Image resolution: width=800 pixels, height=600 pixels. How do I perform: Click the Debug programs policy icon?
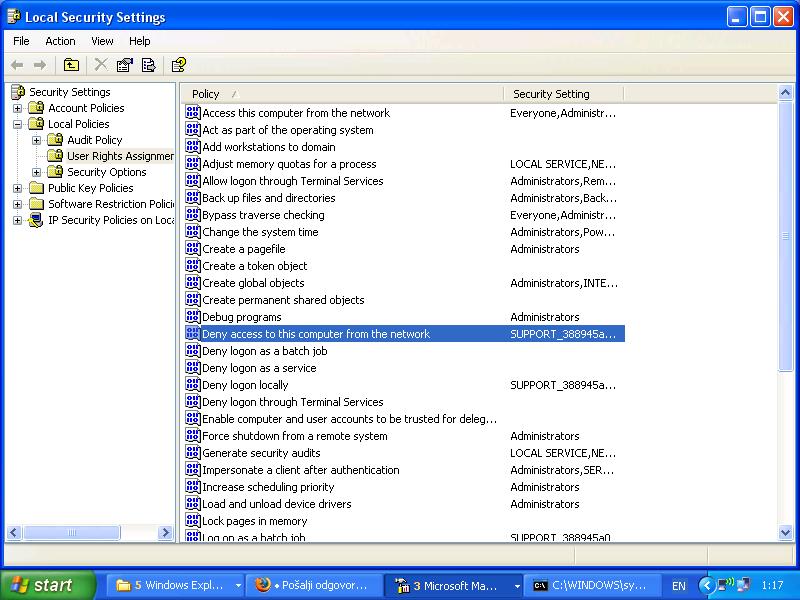click(x=193, y=317)
